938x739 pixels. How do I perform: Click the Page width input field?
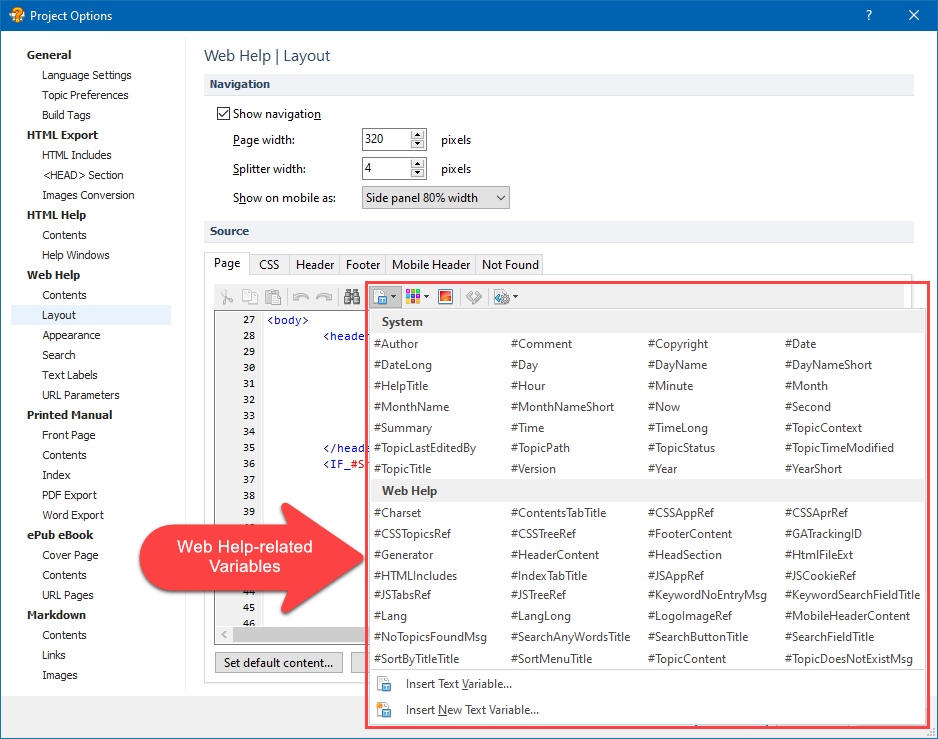pyautogui.click(x=386, y=139)
